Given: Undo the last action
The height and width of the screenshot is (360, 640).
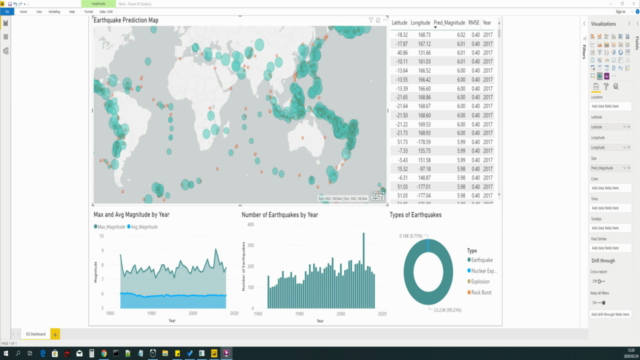Looking at the screenshot, I should tap(15, 4).
